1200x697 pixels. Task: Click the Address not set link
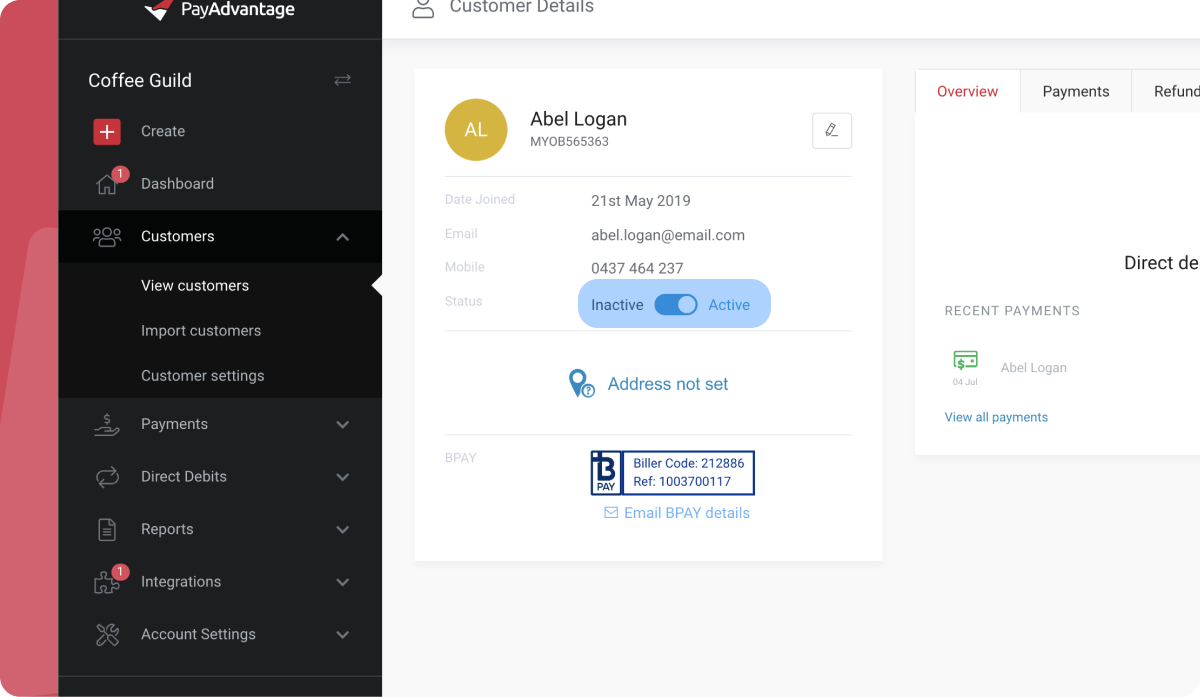tap(668, 384)
